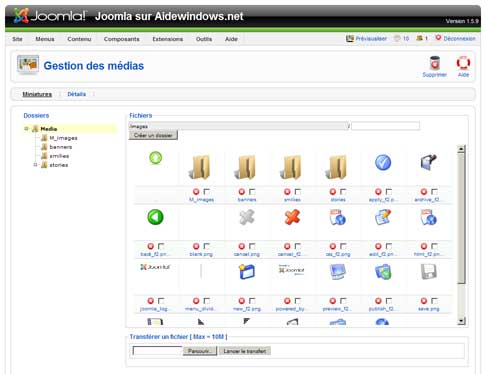Viewport: 486px width, 374px height.
Task: Click the Supprimer trash icon in toolbar
Action: (434, 63)
